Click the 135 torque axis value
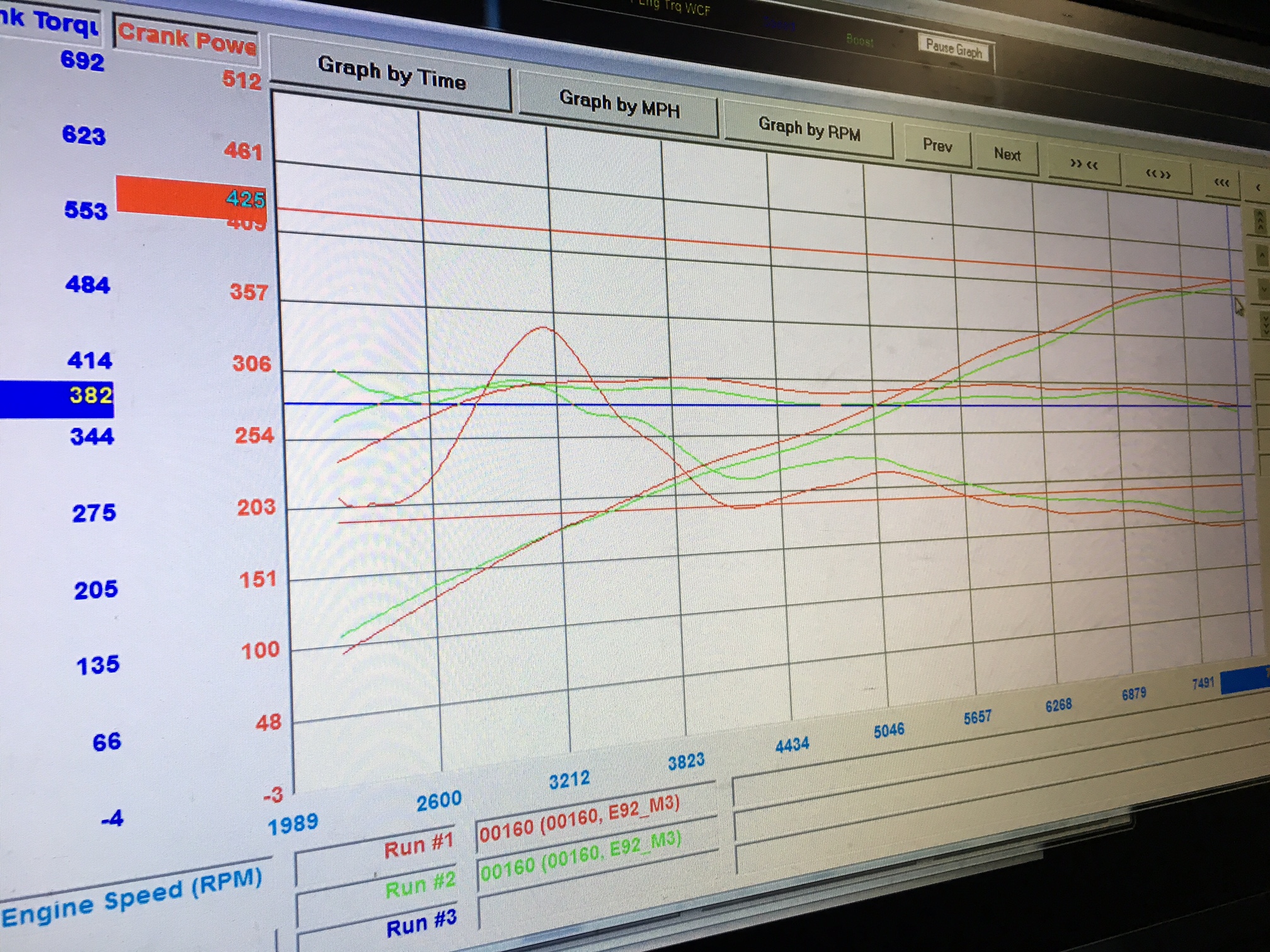This screenshot has width=1270, height=952. click(x=98, y=665)
